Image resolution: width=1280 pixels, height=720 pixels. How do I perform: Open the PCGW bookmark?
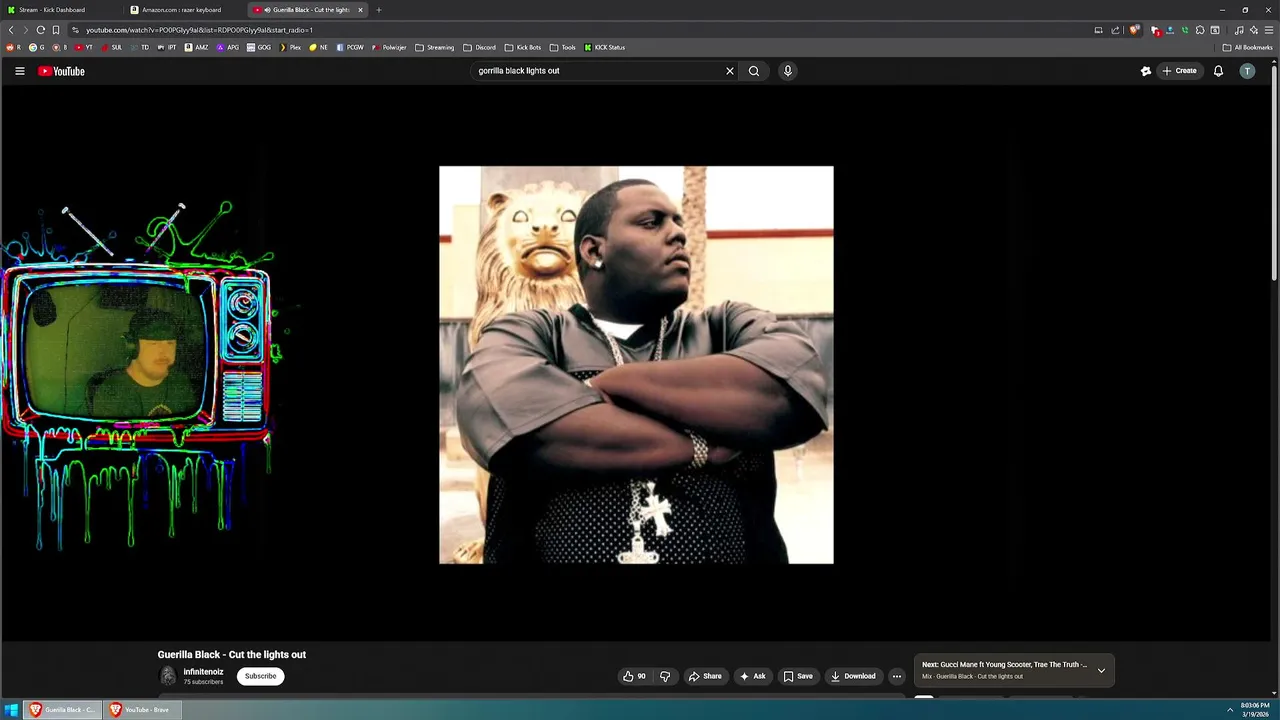350,47
